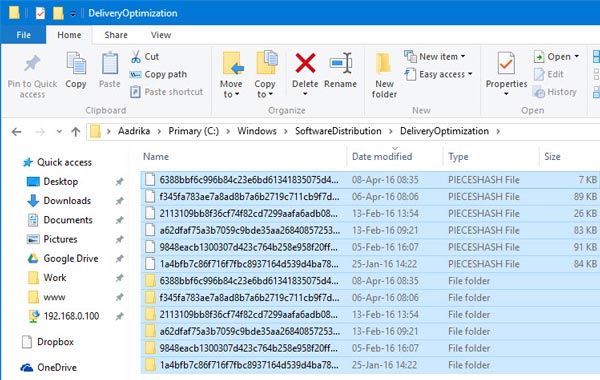The image size is (600, 380).
Task: Expand the Properties dropdown arrow
Action: (506, 94)
